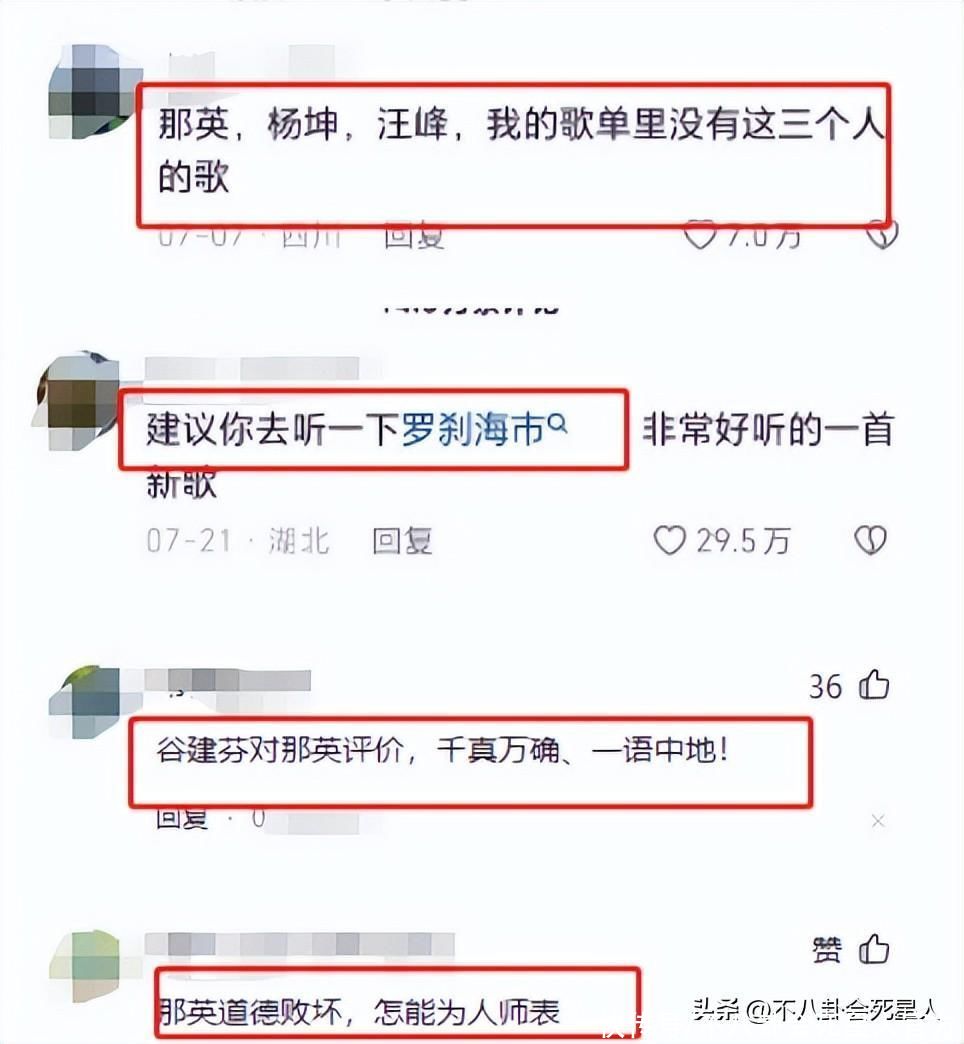Viewport: 964px width, 1044px height.
Task: Reply to the 谷建芬 comment
Action: pos(182,818)
